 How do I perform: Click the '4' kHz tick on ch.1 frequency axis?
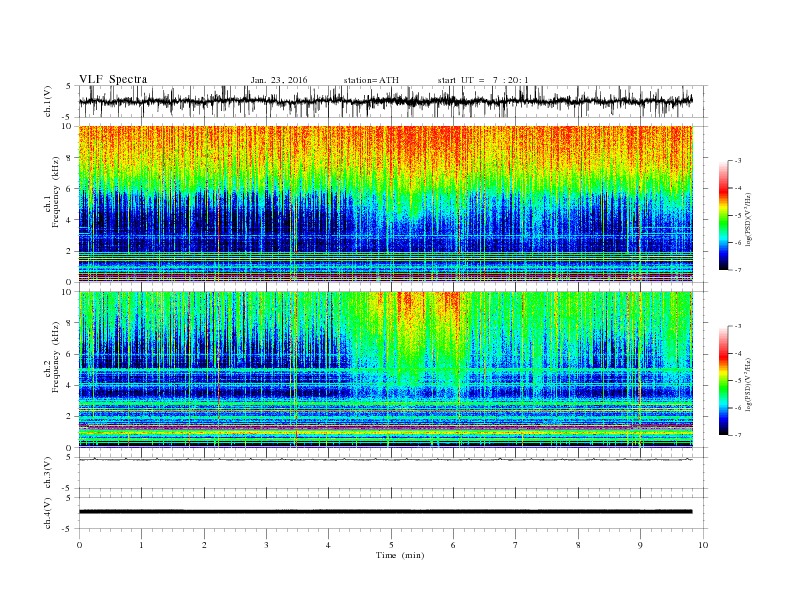tap(69, 220)
